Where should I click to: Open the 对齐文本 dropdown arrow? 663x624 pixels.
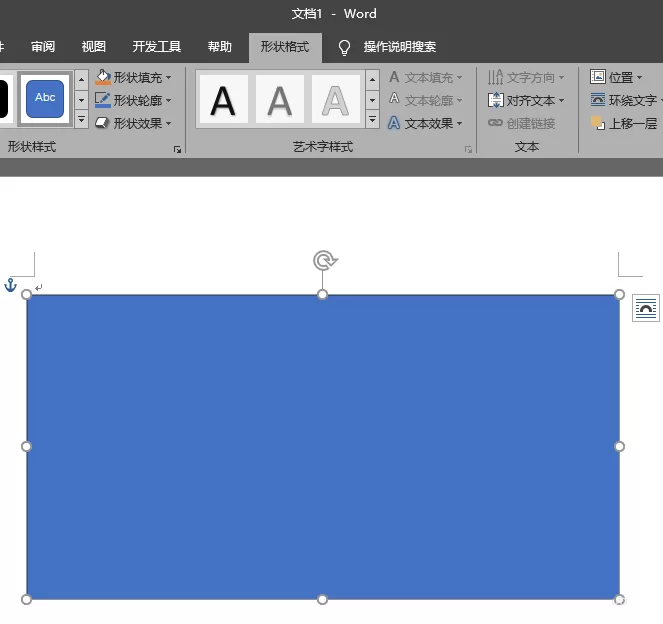point(562,101)
